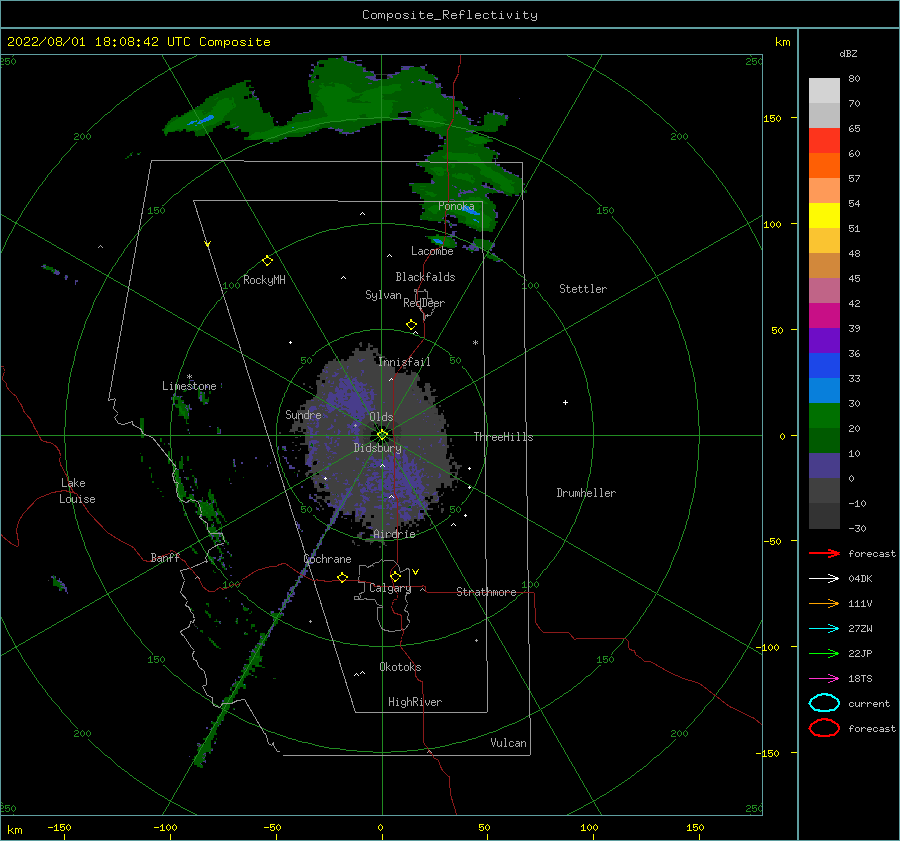Click the asterisk marker above Limestone
The image size is (900, 841).
click(x=189, y=377)
